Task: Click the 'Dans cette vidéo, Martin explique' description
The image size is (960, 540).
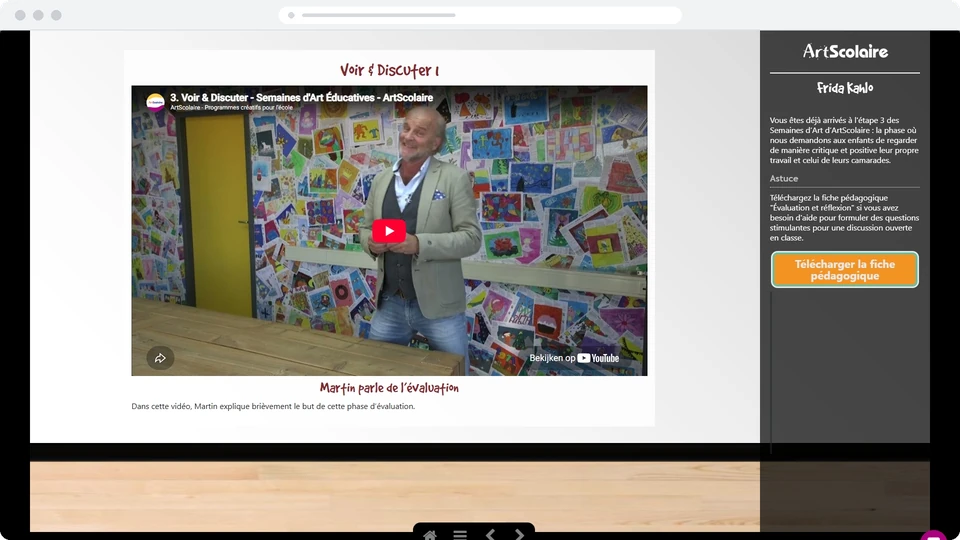Action: [273, 406]
